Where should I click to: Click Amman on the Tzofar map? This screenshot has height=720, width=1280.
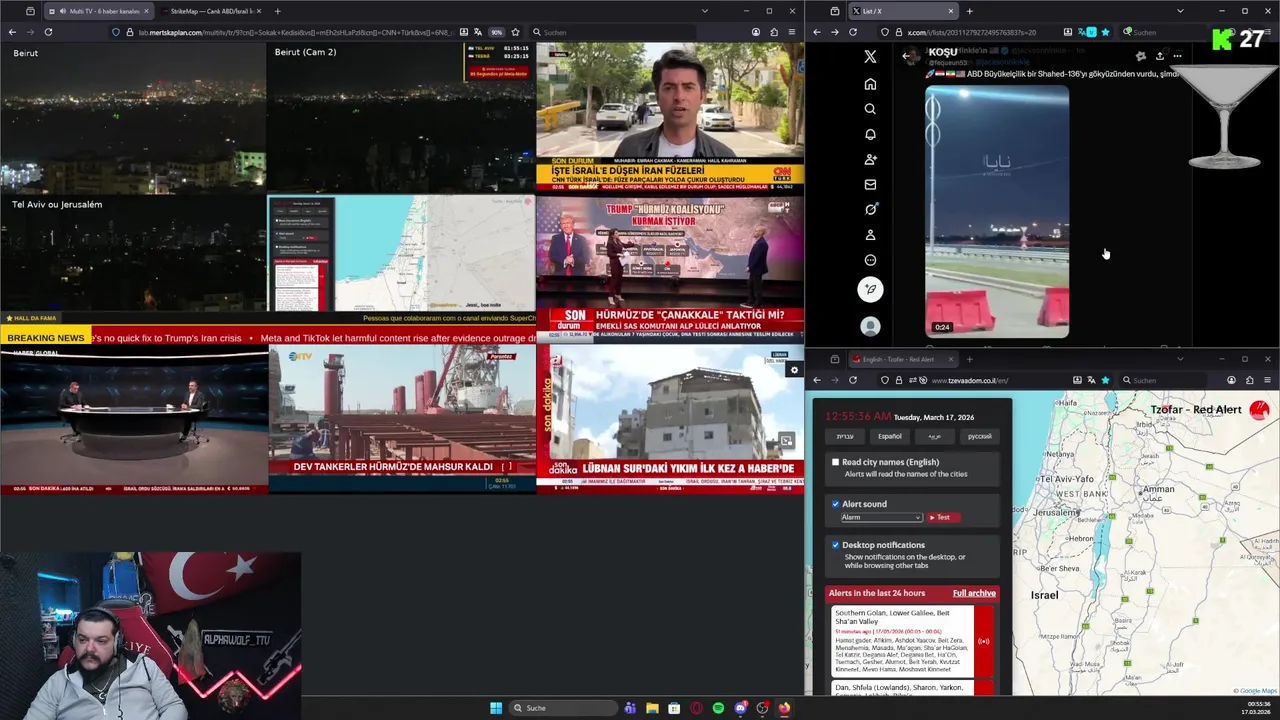pyautogui.click(x=1158, y=489)
